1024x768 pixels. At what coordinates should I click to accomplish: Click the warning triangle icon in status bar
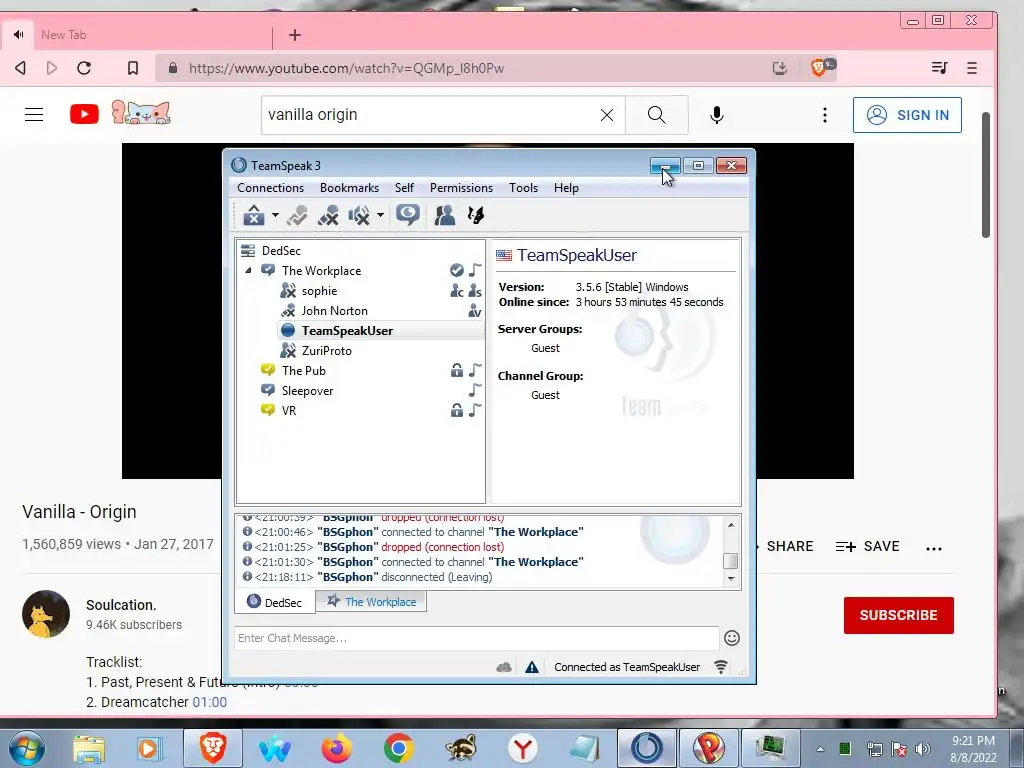pyautogui.click(x=532, y=667)
